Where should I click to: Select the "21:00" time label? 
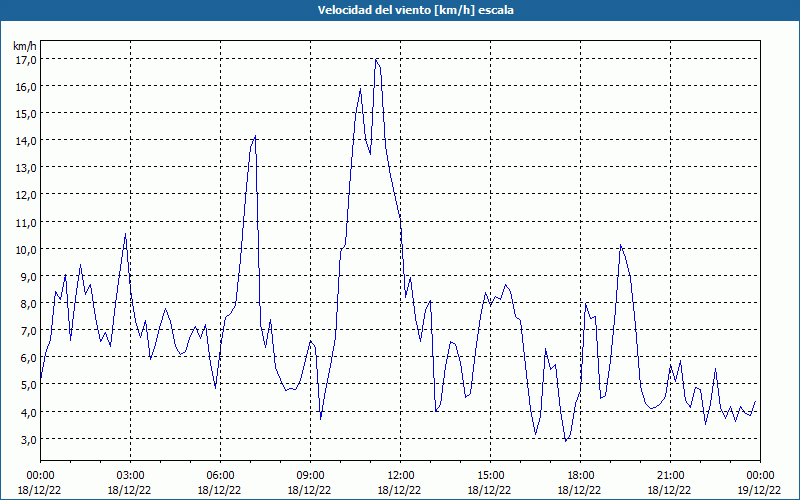coord(670,476)
